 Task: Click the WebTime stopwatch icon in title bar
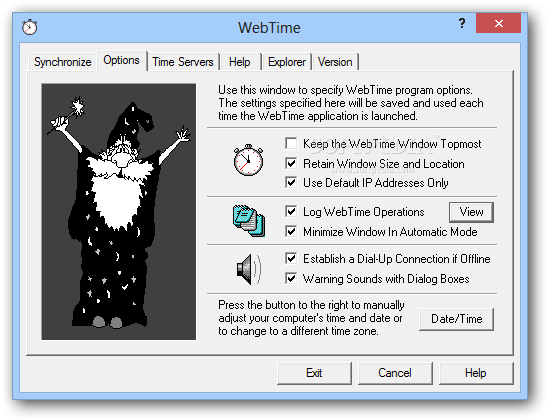coord(29,27)
